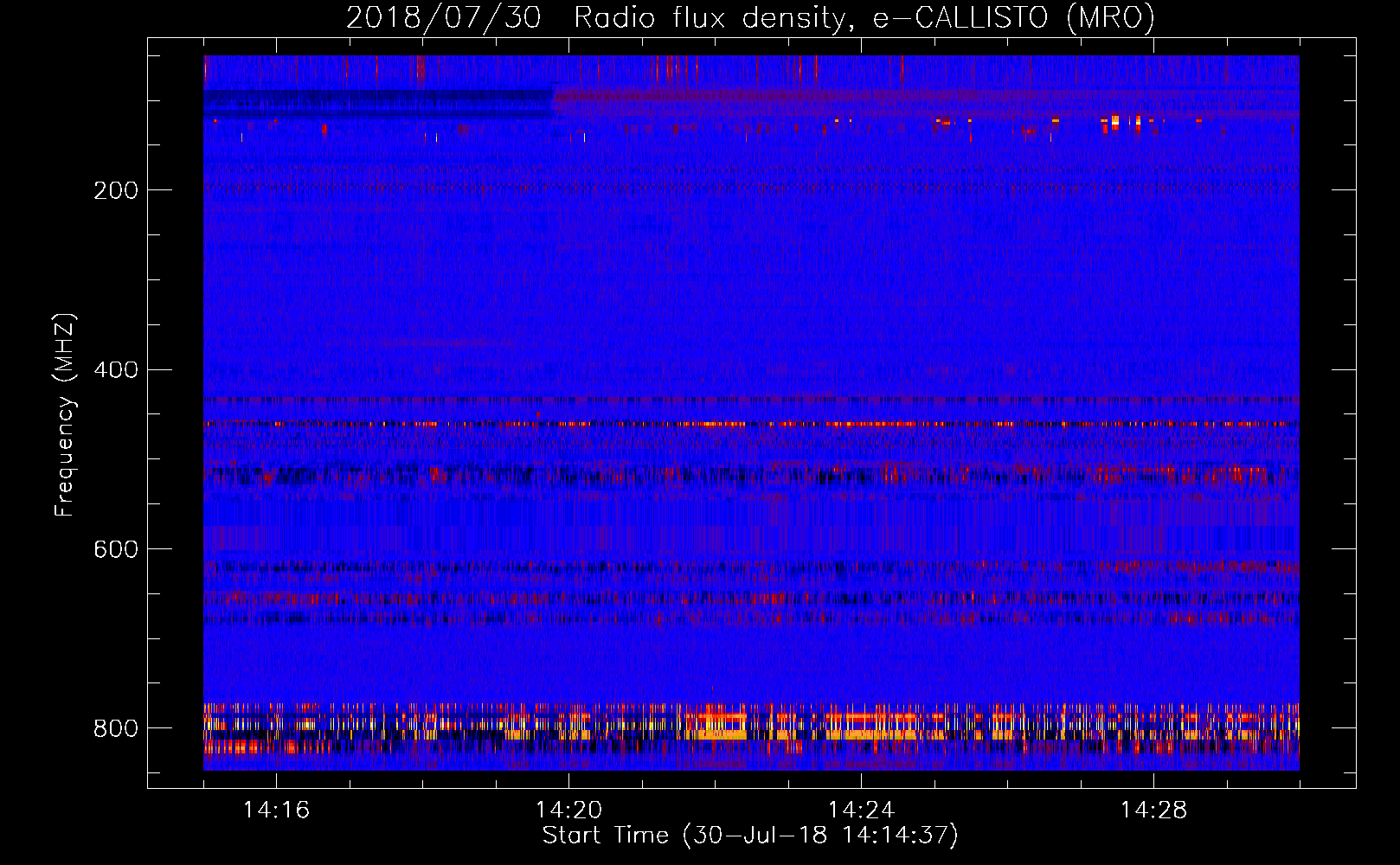Click the 14:20 time tick label
This screenshot has width=1400, height=865.
pos(568,810)
